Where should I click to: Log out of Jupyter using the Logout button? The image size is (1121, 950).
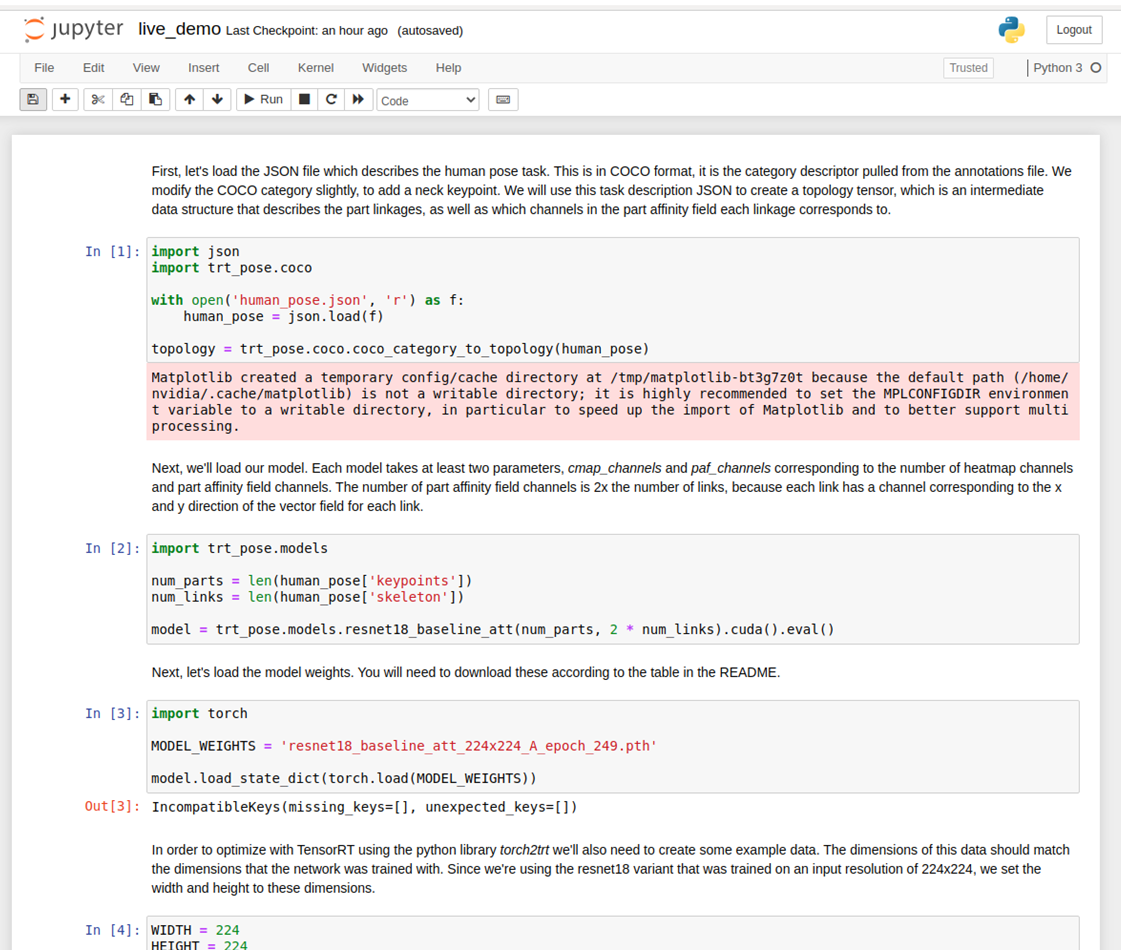pos(1073,29)
